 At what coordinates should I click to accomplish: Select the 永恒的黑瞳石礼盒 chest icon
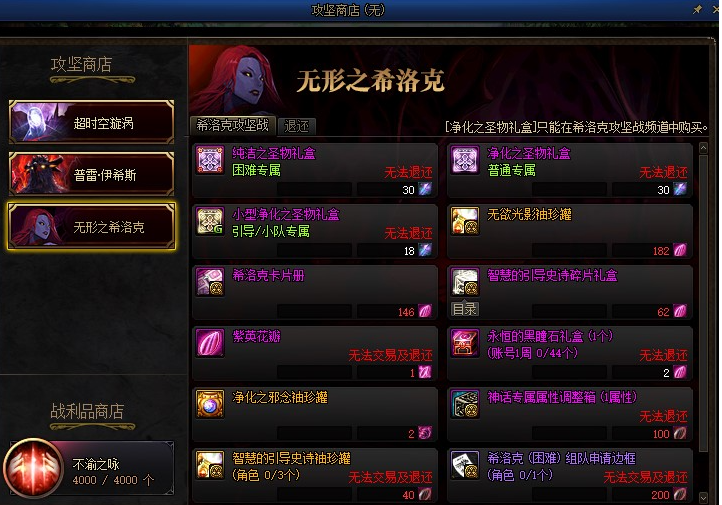click(x=465, y=342)
